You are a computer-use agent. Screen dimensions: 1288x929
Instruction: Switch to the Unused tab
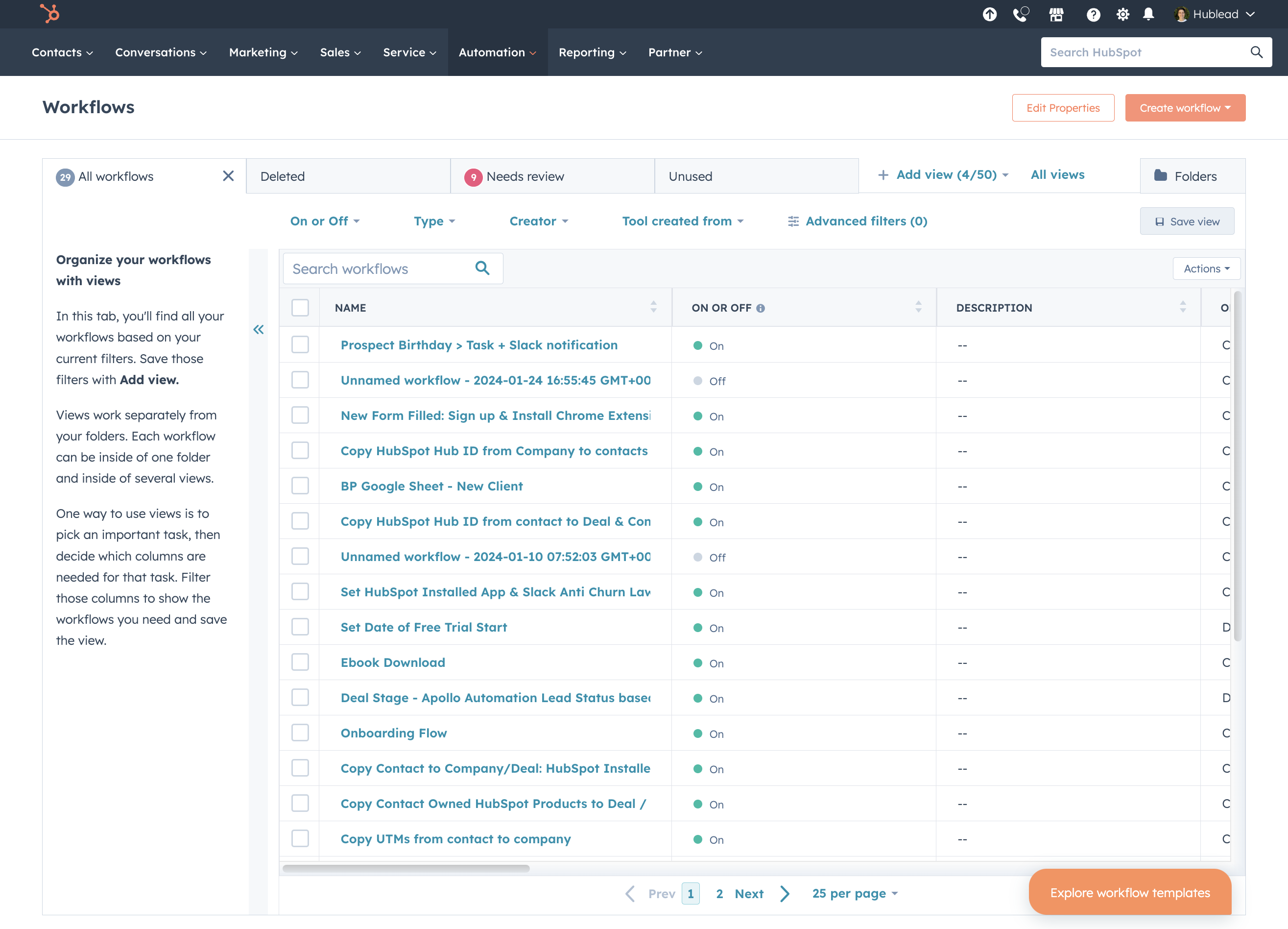tap(757, 176)
